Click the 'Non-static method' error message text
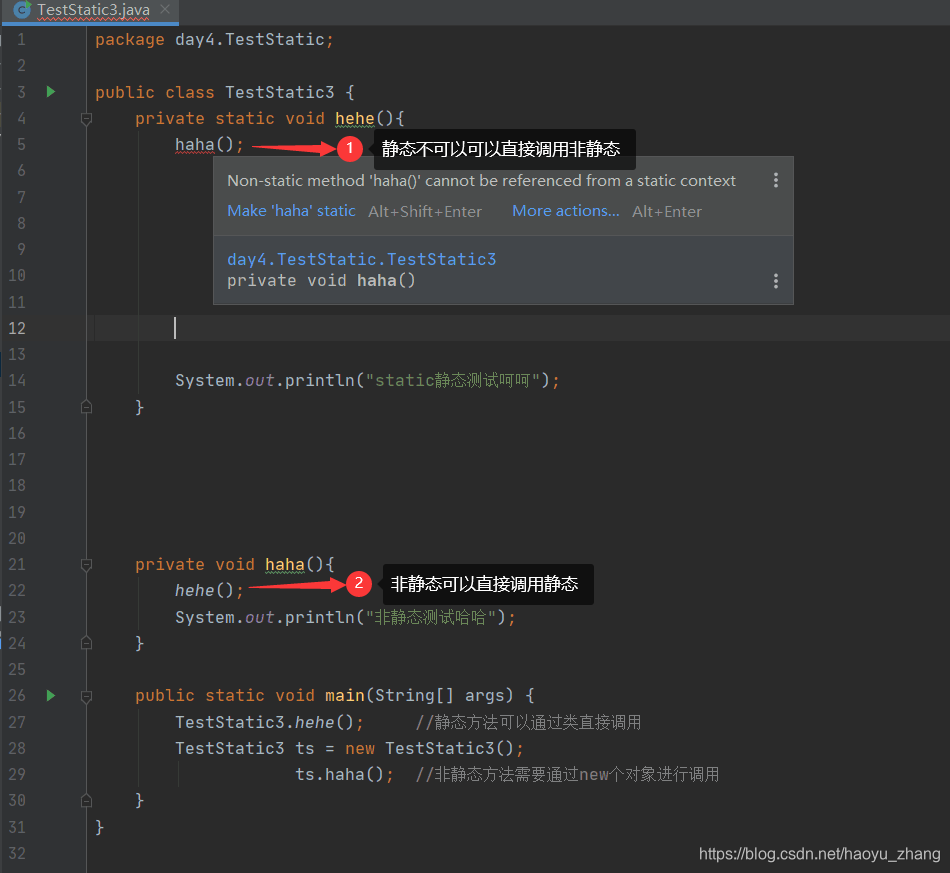Viewport: 950px width, 873px height. [481, 181]
